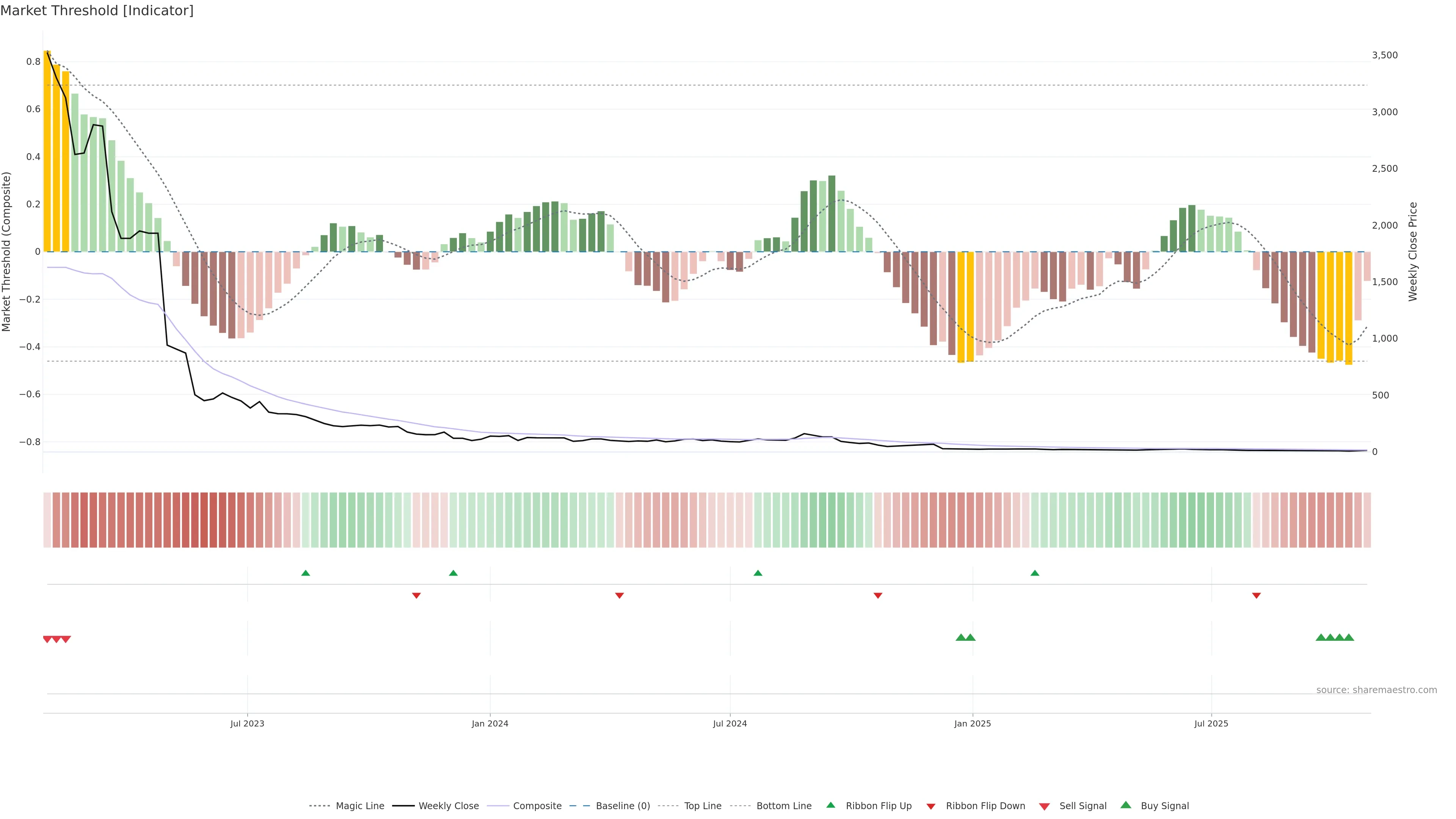Click the Ribbon Flip Down marker before Jan 2025
The image size is (1456, 819).
pos(878,596)
